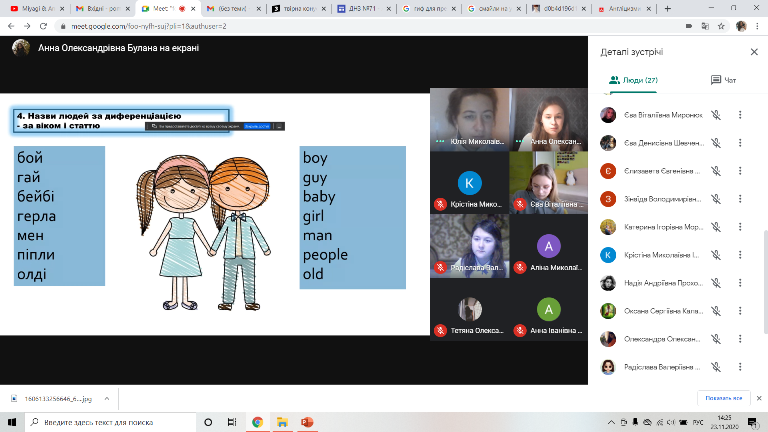Open a new browser tab
This screenshot has width=768, height=432.
[x=669, y=7]
